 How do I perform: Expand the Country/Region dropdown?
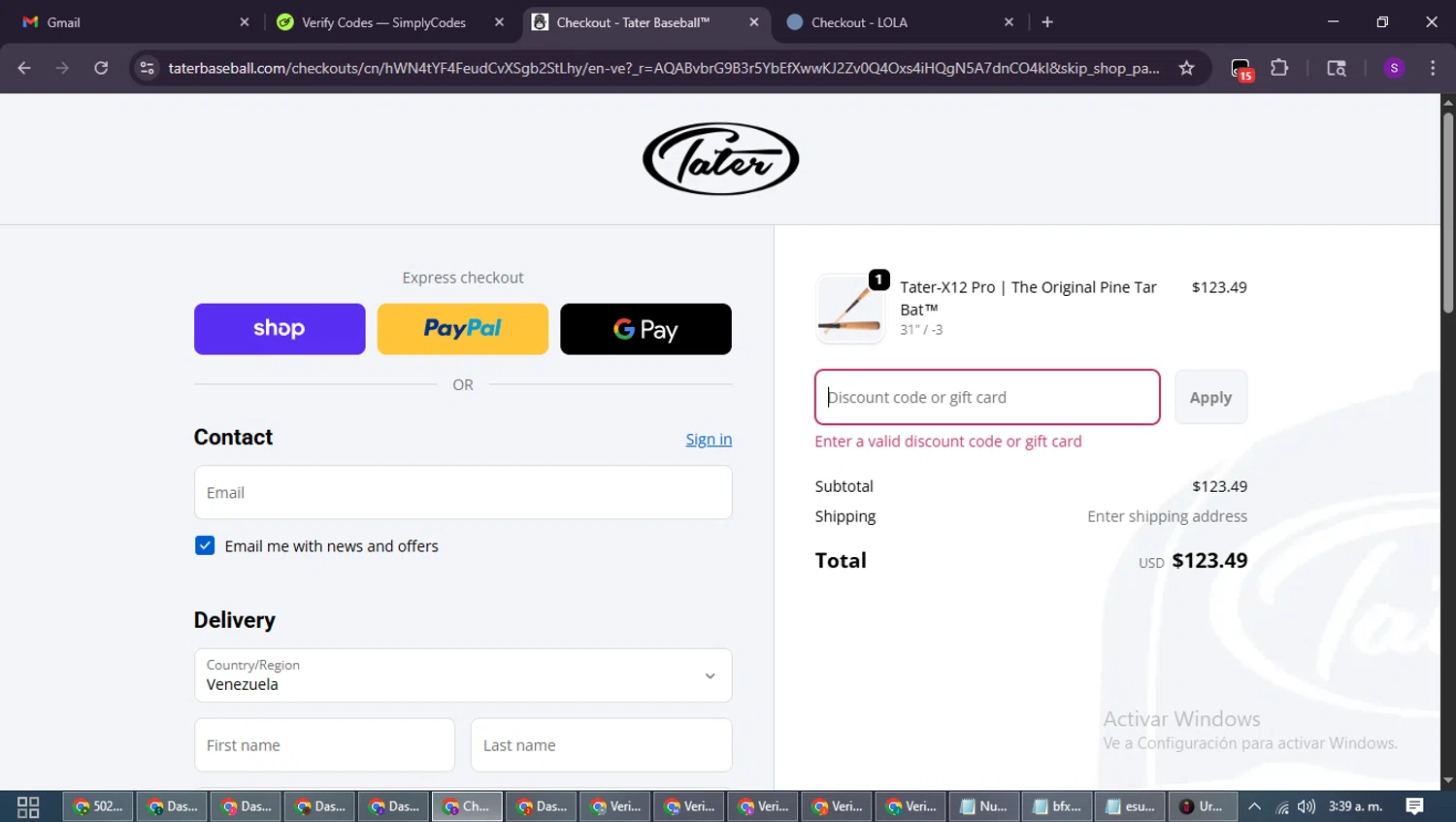click(x=463, y=675)
